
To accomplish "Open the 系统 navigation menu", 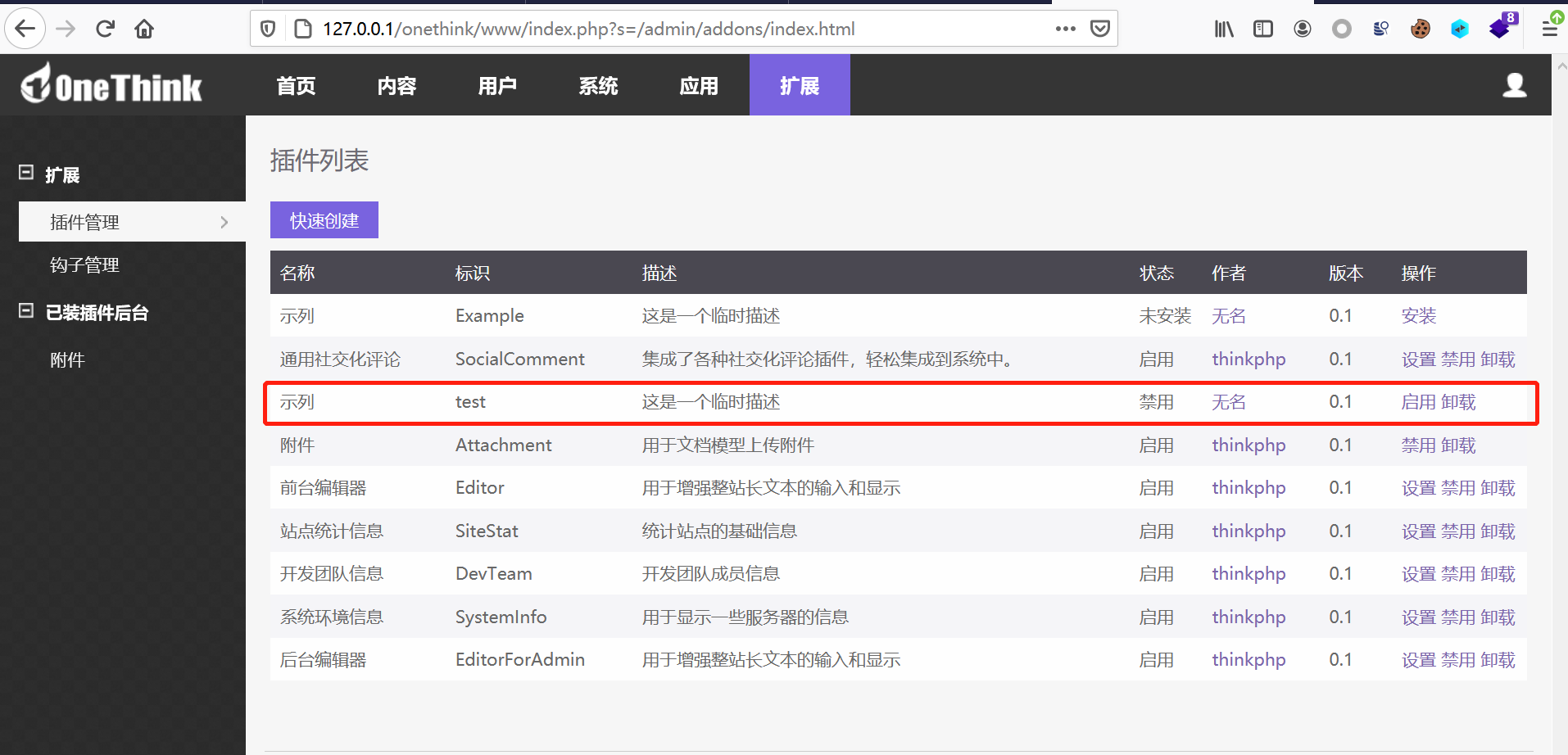I will (x=598, y=84).
